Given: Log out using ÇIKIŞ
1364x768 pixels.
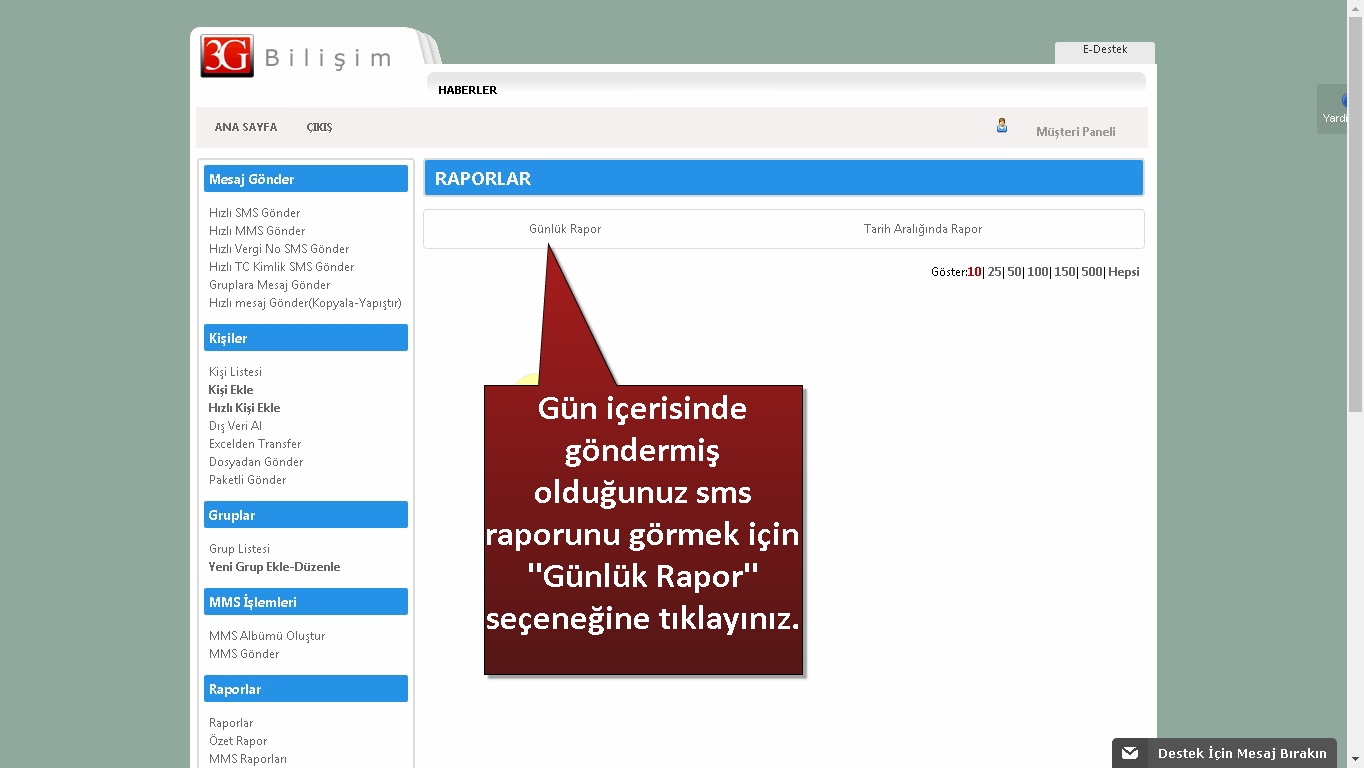Looking at the screenshot, I should (x=319, y=128).
